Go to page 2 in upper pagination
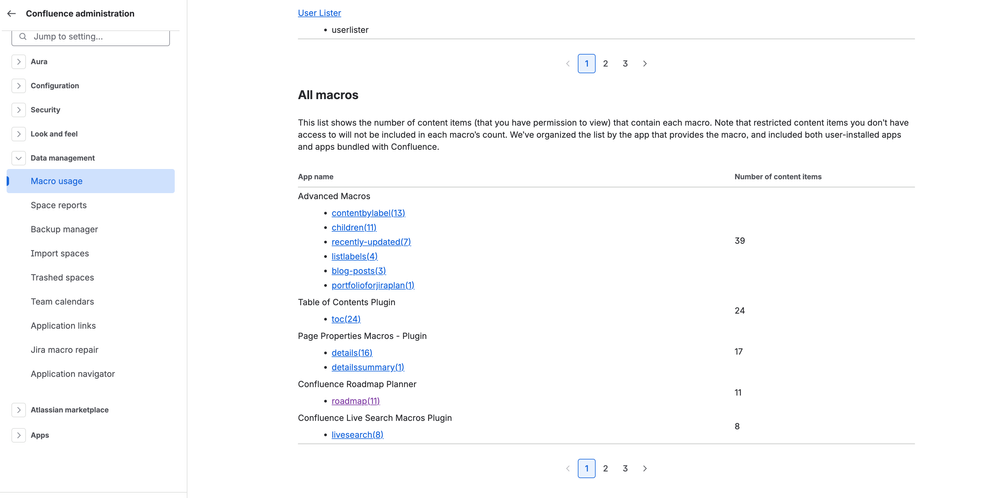 [605, 64]
